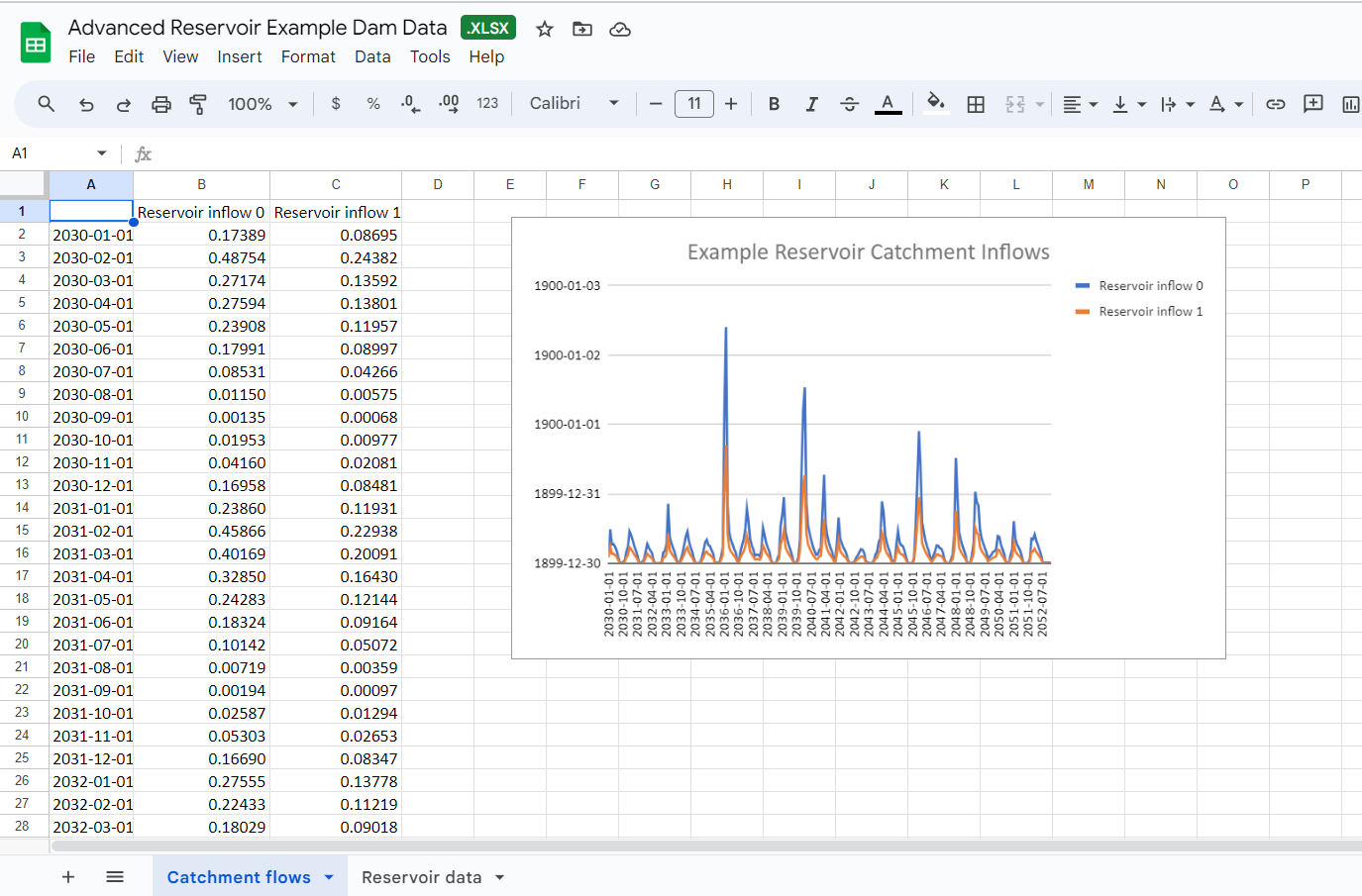
Task: Open the Format menu
Action: click(x=308, y=57)
